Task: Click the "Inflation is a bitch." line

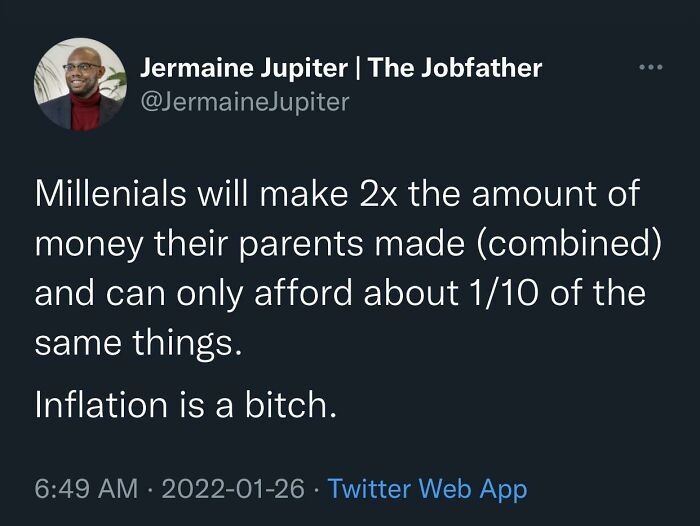Action: click(x=184, y=404)
